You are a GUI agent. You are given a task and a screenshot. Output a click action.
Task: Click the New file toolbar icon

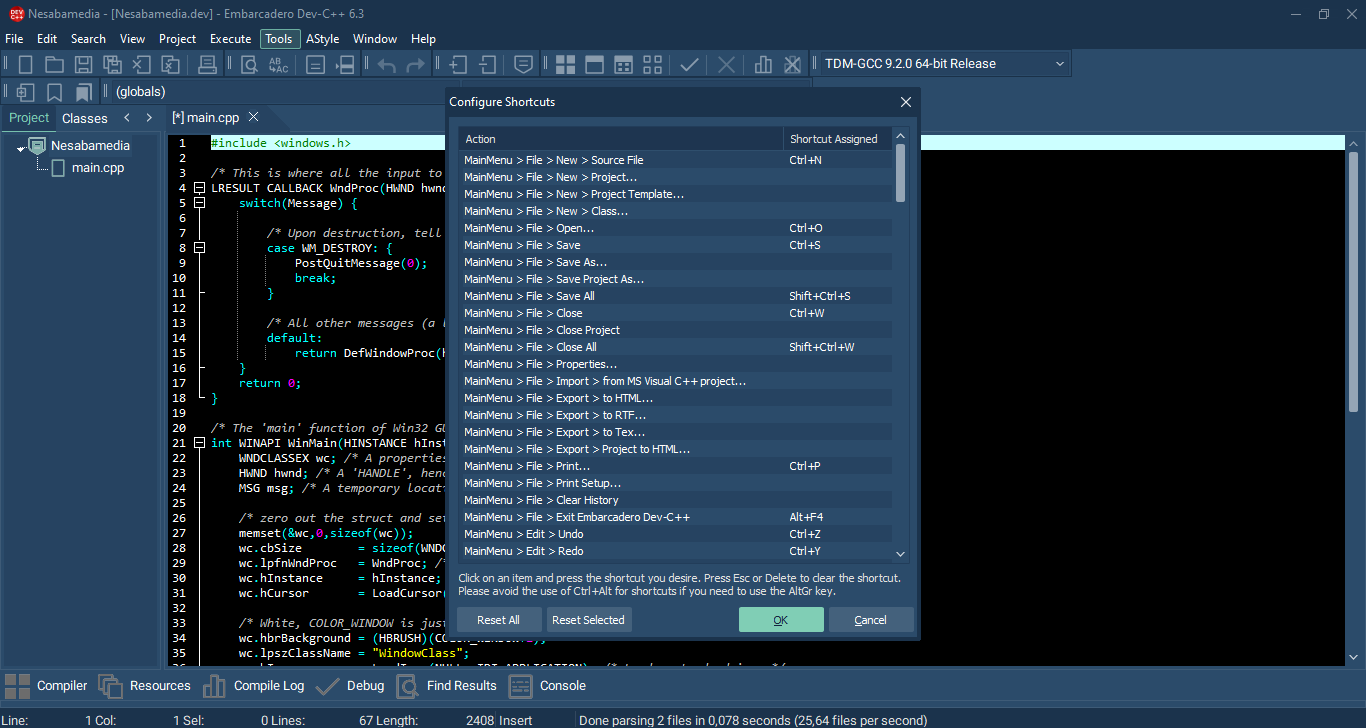coord(26,65)
